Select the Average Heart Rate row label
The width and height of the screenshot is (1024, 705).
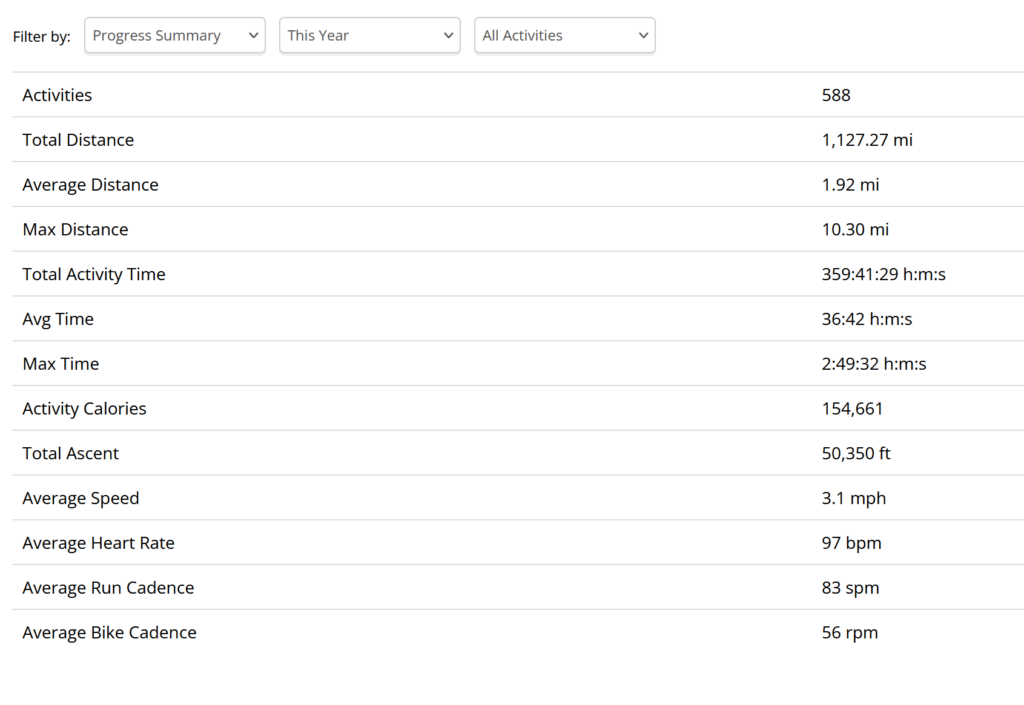pyautogui.click(x=98, y=543)
